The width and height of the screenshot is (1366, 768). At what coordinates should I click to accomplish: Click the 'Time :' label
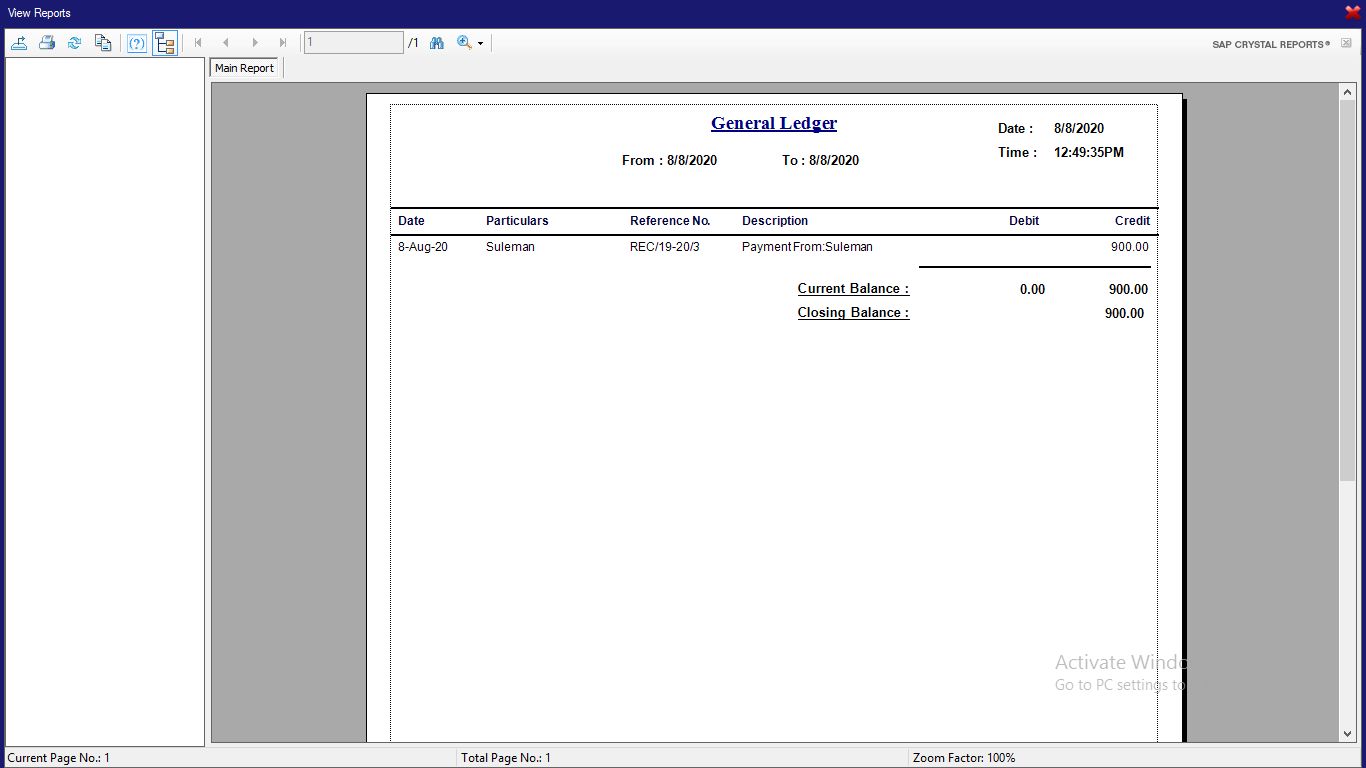coord(1017,152)
